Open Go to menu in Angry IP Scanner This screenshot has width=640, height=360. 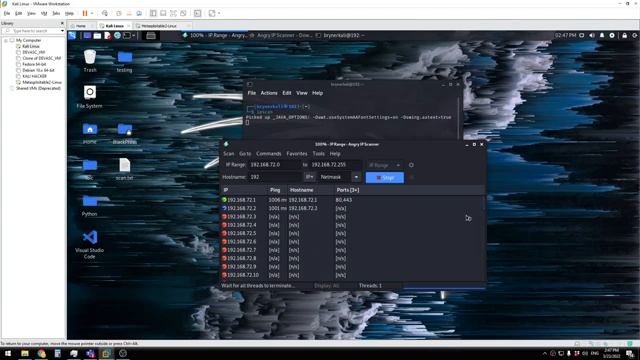(x=245, y=154)
